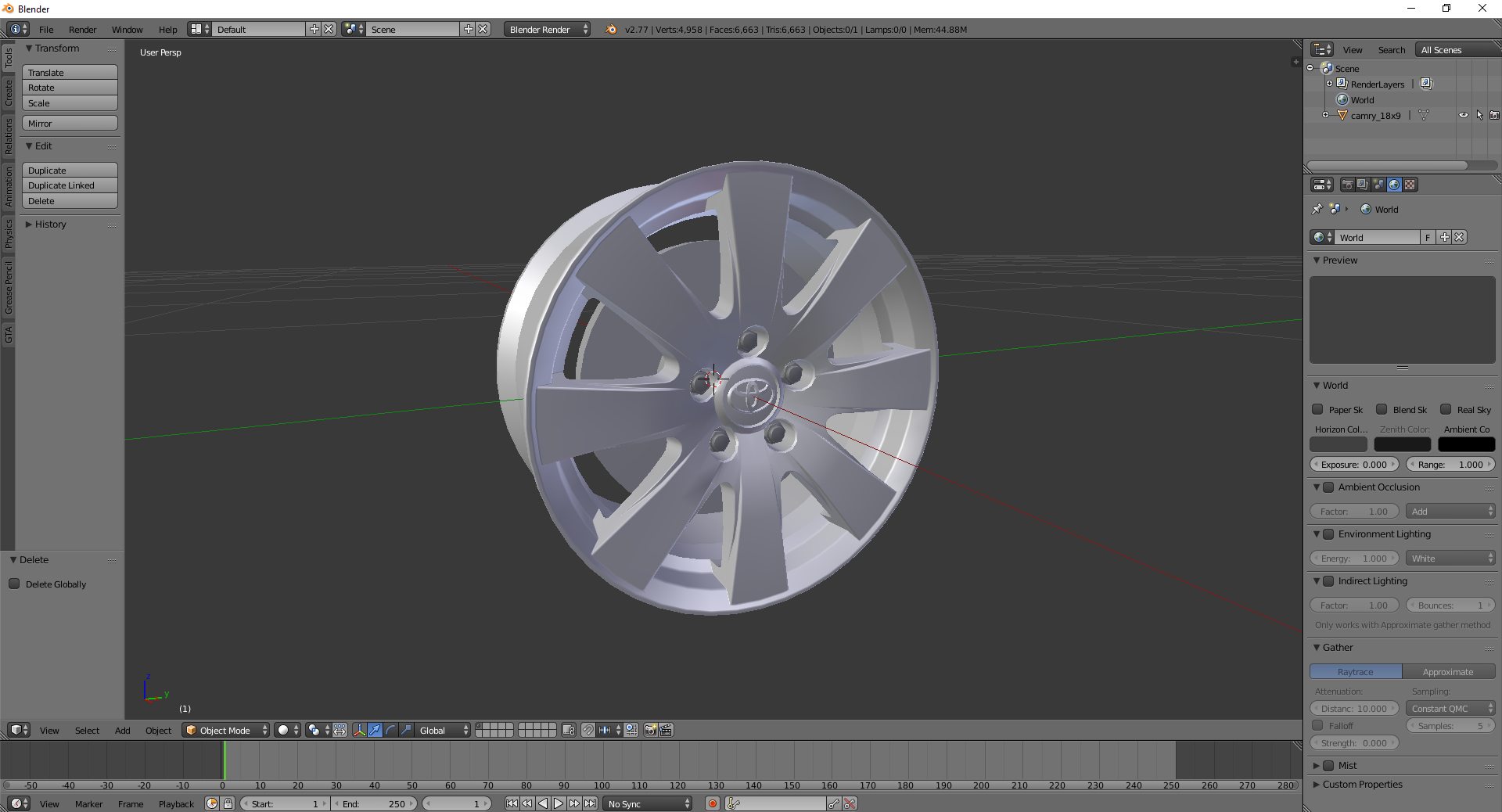The height and width of the screenshot is (812, 1502).
Task: Play the animation forward
Action: (x=559, y=803)
